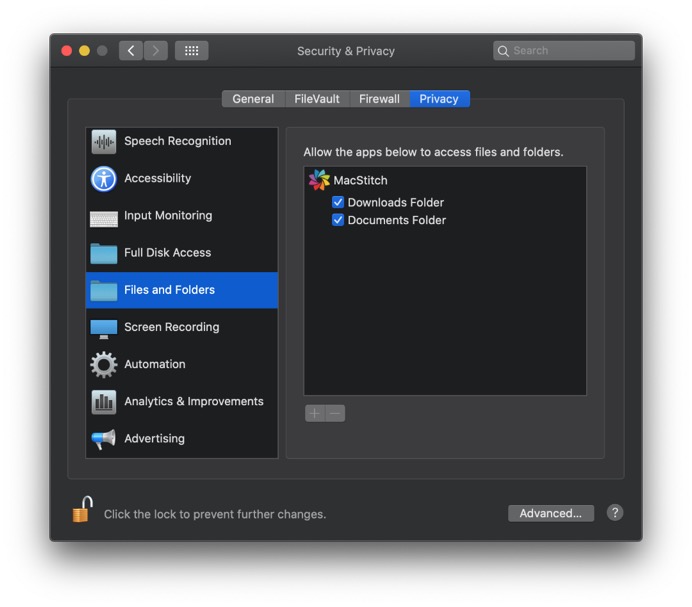Go back with the left chevron
This screenshot has height=607, width=692.
(131, 51)
